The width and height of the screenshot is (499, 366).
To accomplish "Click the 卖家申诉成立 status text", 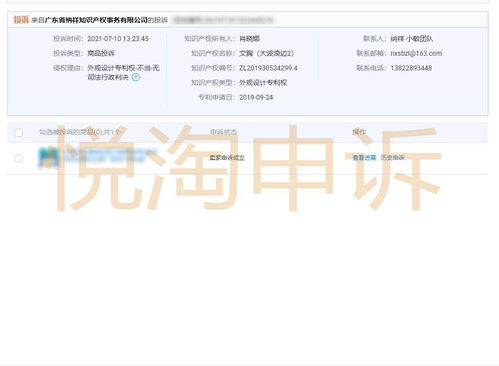I will [x=227, y=157].
